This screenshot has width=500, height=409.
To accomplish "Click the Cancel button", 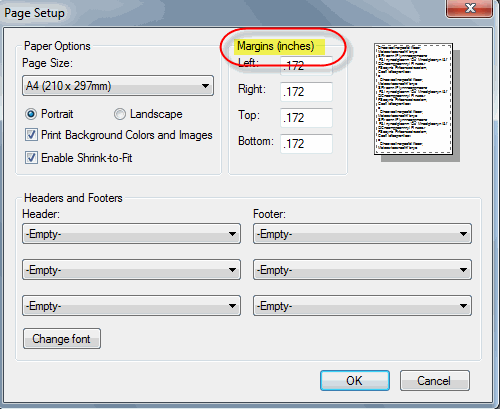I will pyautogui.click(x=435, y=380).
